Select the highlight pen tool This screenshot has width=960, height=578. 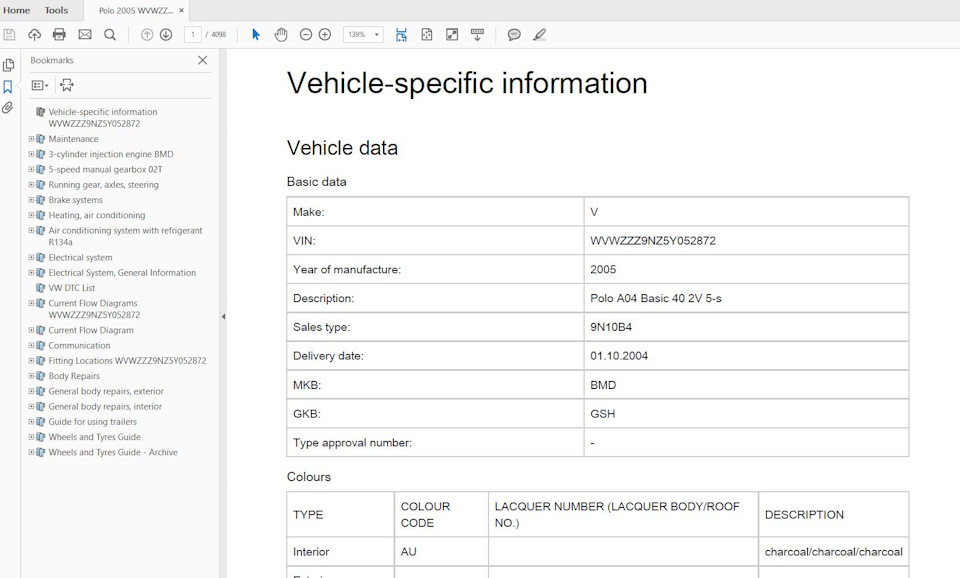tap(539, 35)
